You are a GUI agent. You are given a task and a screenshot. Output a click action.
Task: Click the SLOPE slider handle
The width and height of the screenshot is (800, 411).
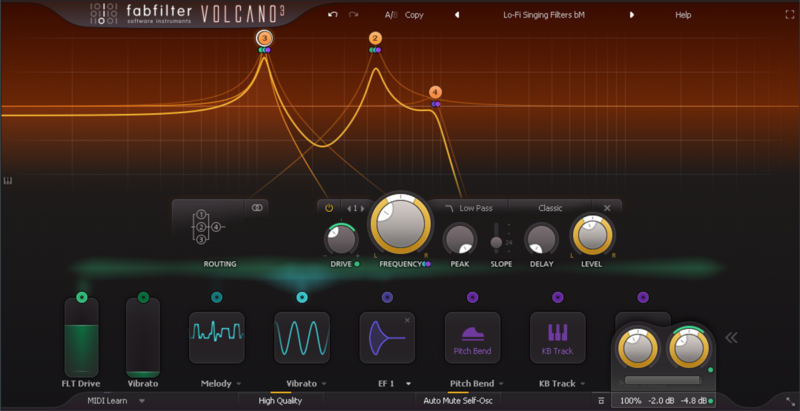pos(496,242)
